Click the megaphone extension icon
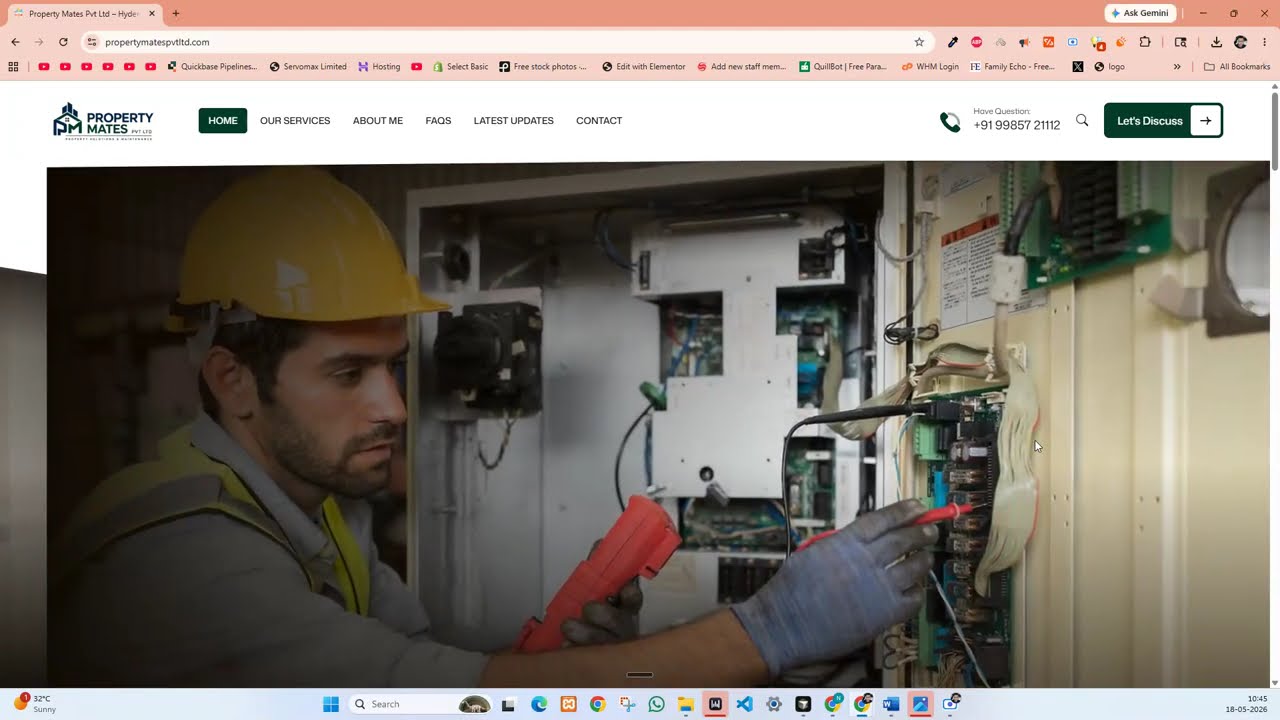The image size is (1280, 720). [x=1025, y=42]
